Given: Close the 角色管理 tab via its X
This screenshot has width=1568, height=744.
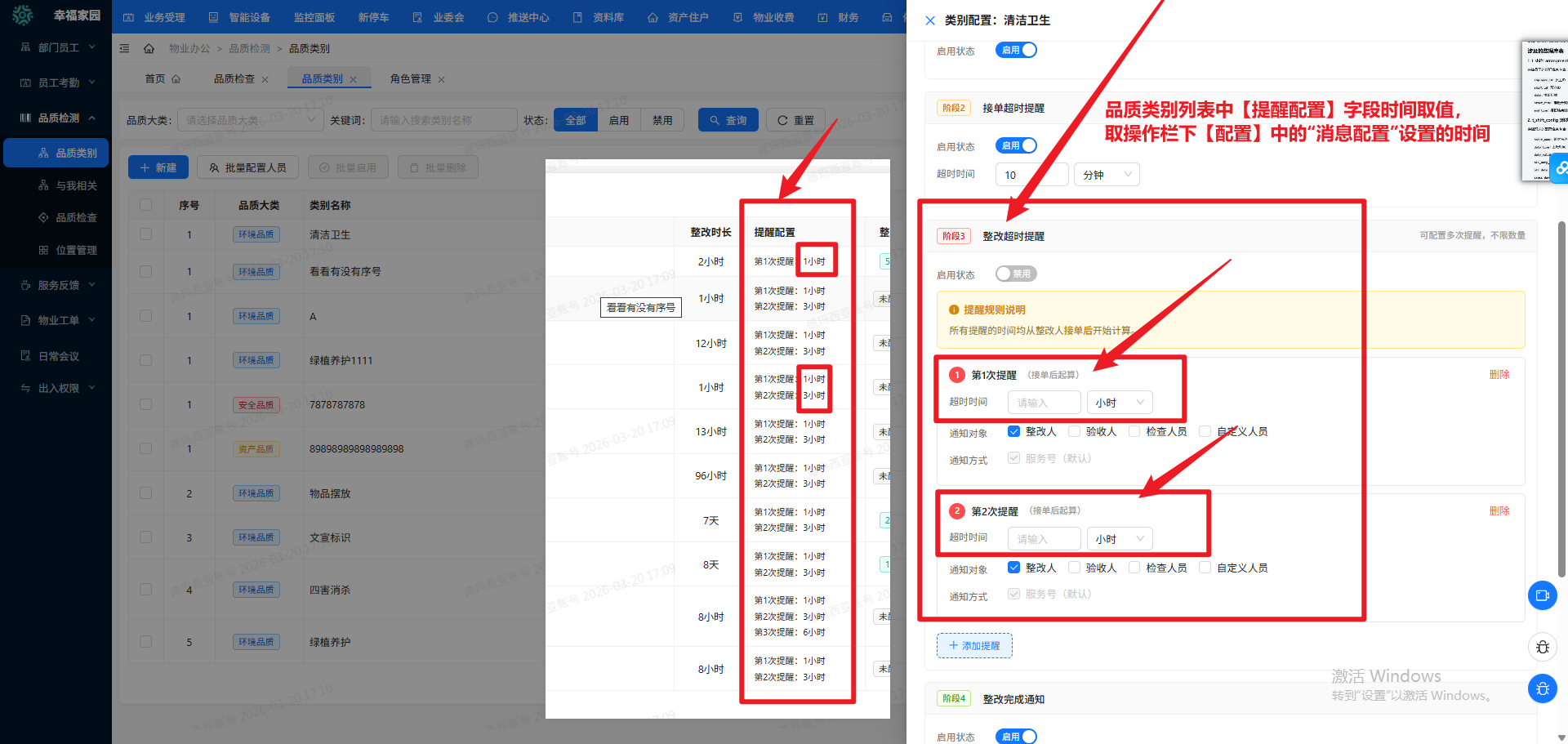Looking at the screenshot, I should coord(442,79).
